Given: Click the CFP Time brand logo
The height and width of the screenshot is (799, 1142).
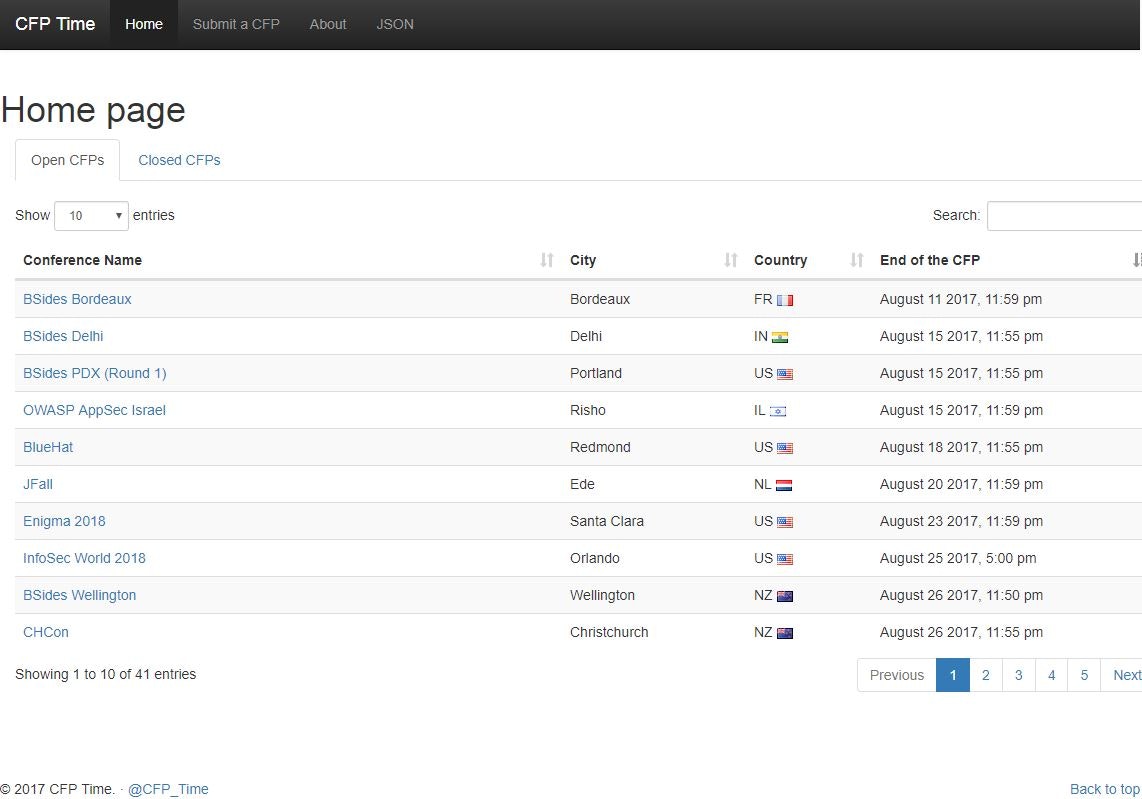Looking at the screenshot, I should [55, 24].
